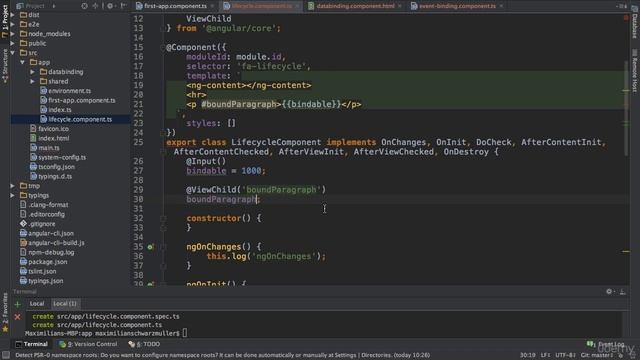
Task: Select index.html file
Action: click(49, 138)
